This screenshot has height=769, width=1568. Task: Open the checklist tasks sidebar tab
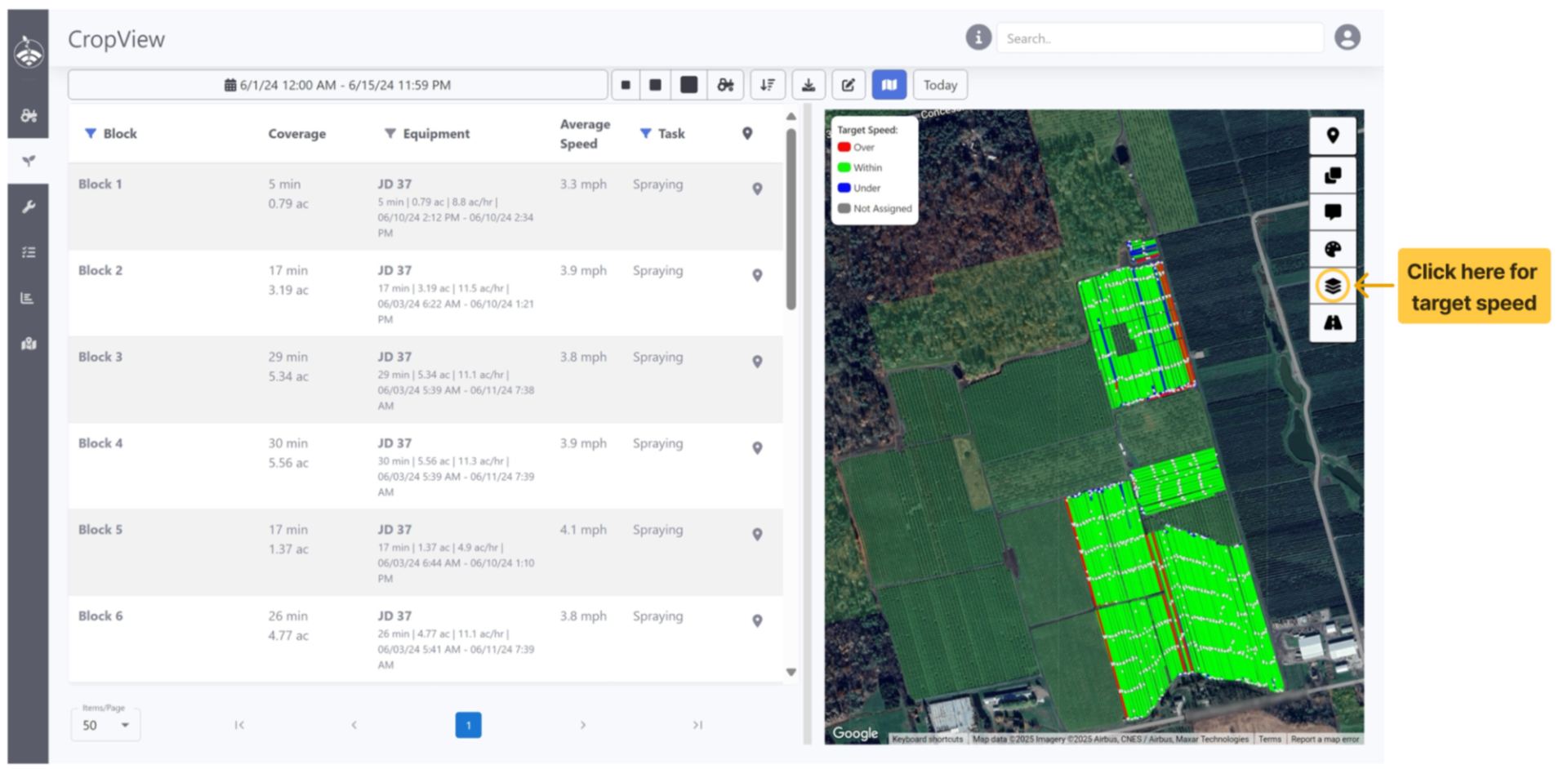29,252
